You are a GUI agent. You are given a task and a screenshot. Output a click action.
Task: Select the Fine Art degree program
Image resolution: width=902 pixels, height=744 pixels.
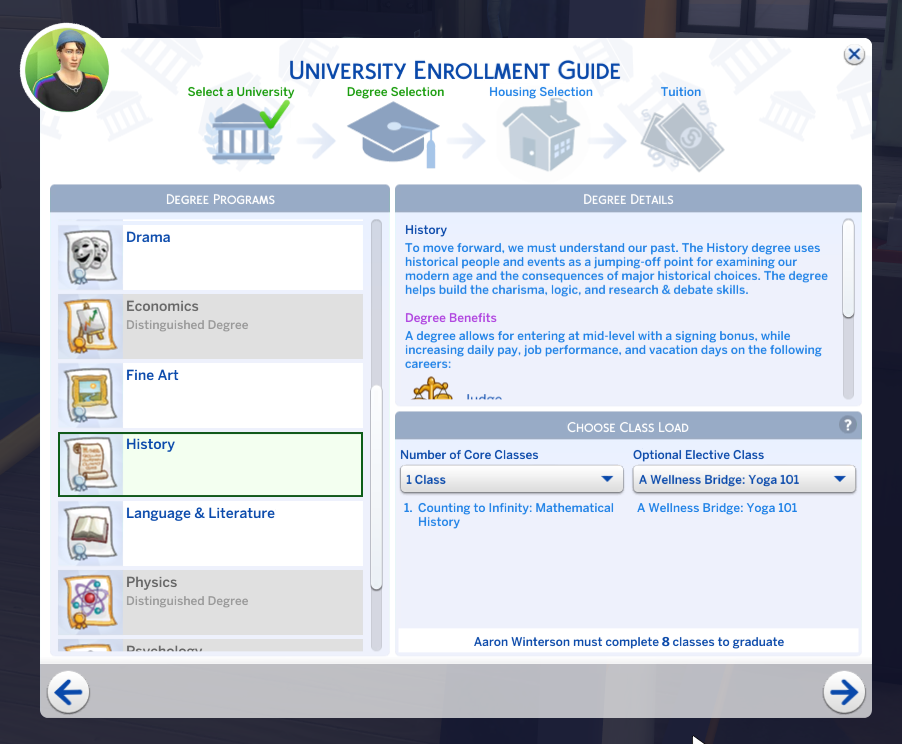[211, 395]
